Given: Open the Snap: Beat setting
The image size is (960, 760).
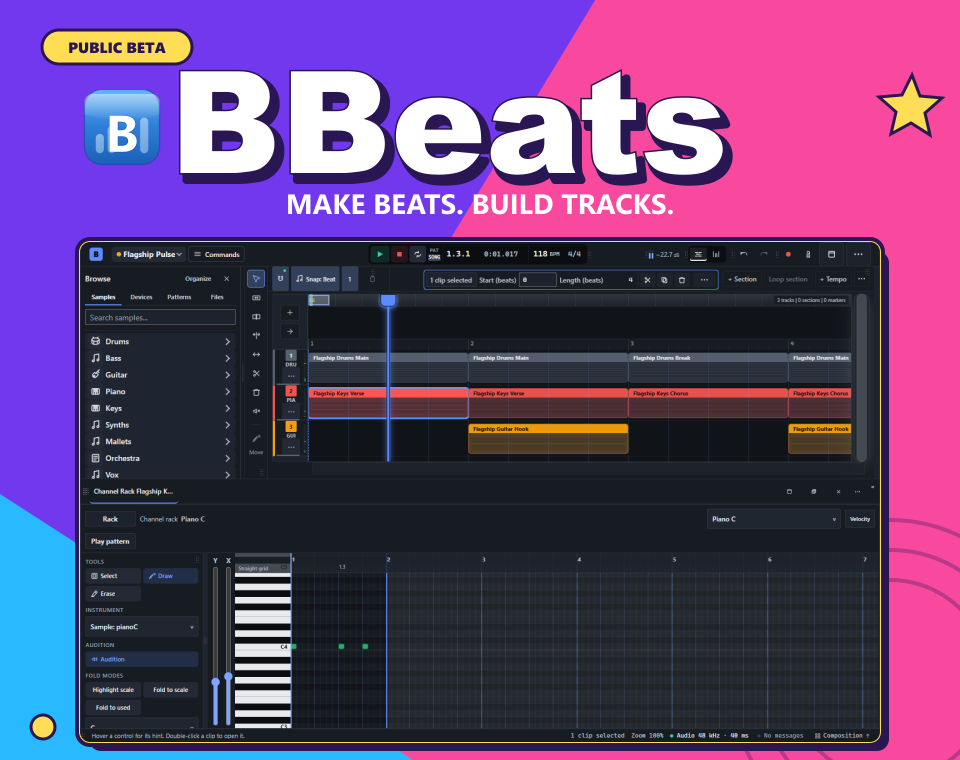Looking at the screenshot, I should 315,279.
